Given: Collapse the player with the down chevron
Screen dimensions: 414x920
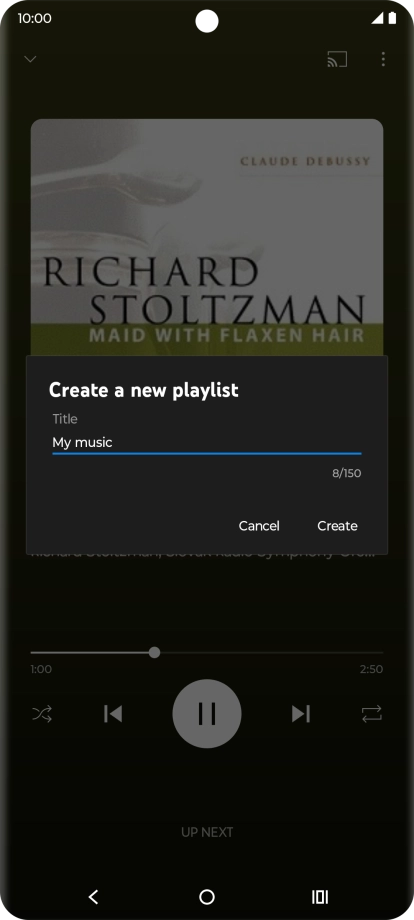Looking at the screenshot, I should click(30, 59).
